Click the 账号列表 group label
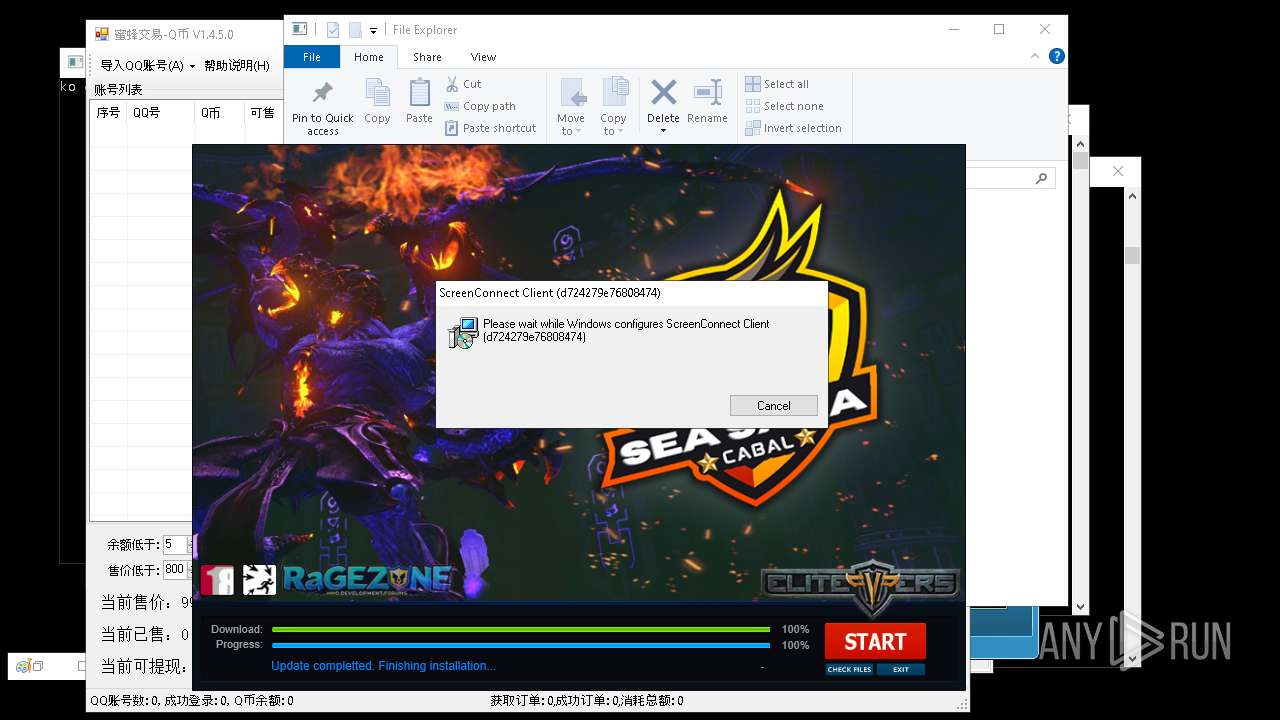 (x=118, y=90)
